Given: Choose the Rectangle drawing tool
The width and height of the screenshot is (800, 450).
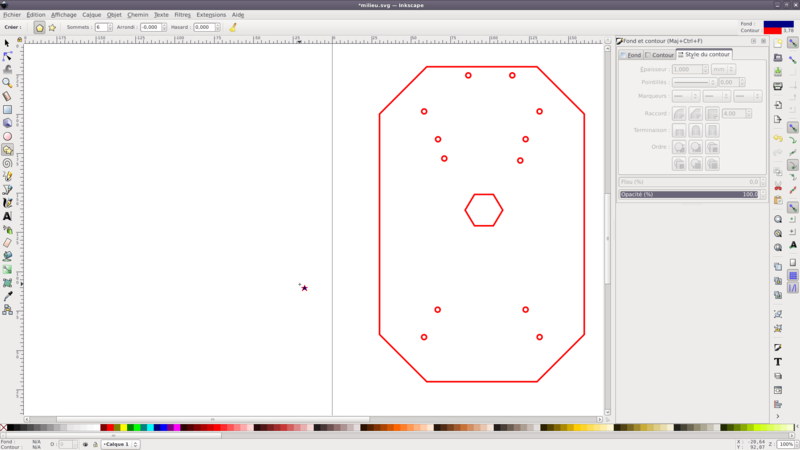Looking at the screenshot, I should (x=7, y=110).
